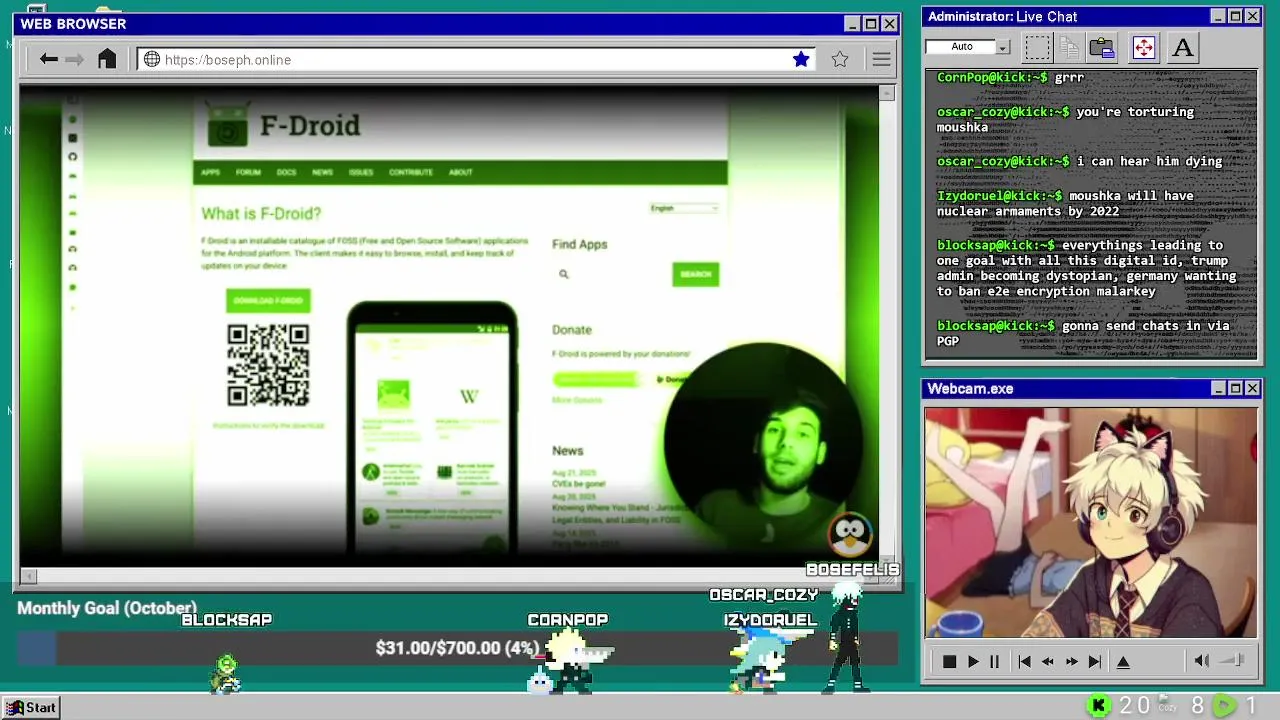Skip to next track in Webcam.exe
Image resolution: width=1280 pixels, height=720 pixels.
pyautogui.click(x=1095, y=661)
